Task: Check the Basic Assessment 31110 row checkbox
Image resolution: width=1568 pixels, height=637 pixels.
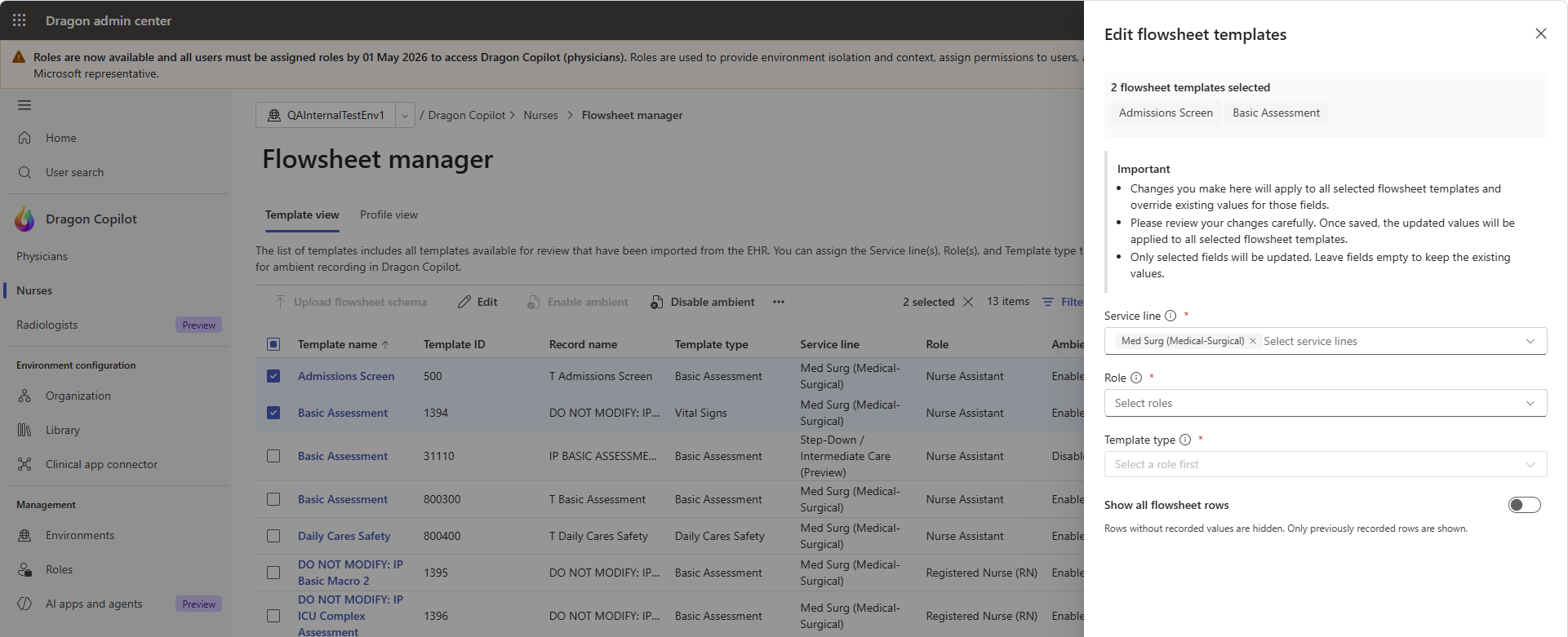Action: pyautogui.click(x=273, y=456)
